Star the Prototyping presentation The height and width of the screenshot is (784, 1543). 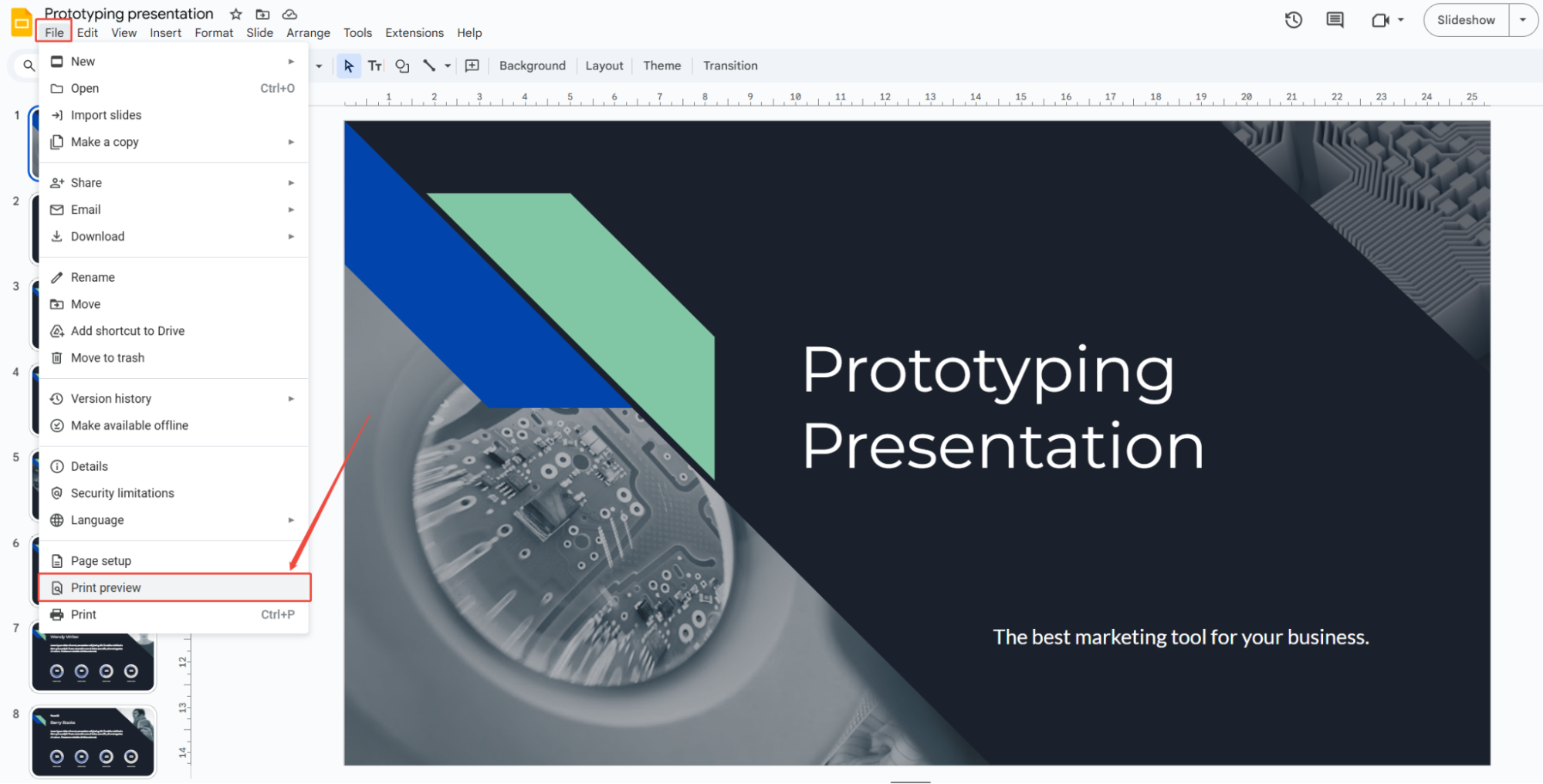click(x=235, y=14)
